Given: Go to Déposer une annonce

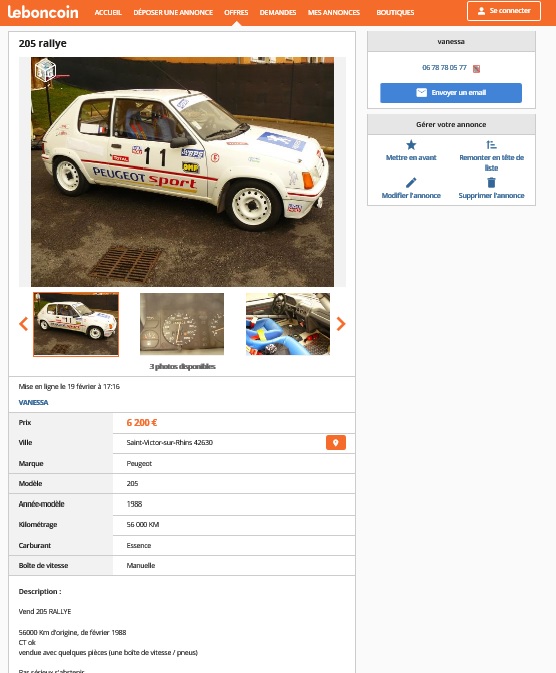Looking at the screenshot, I should coord(173,12).
